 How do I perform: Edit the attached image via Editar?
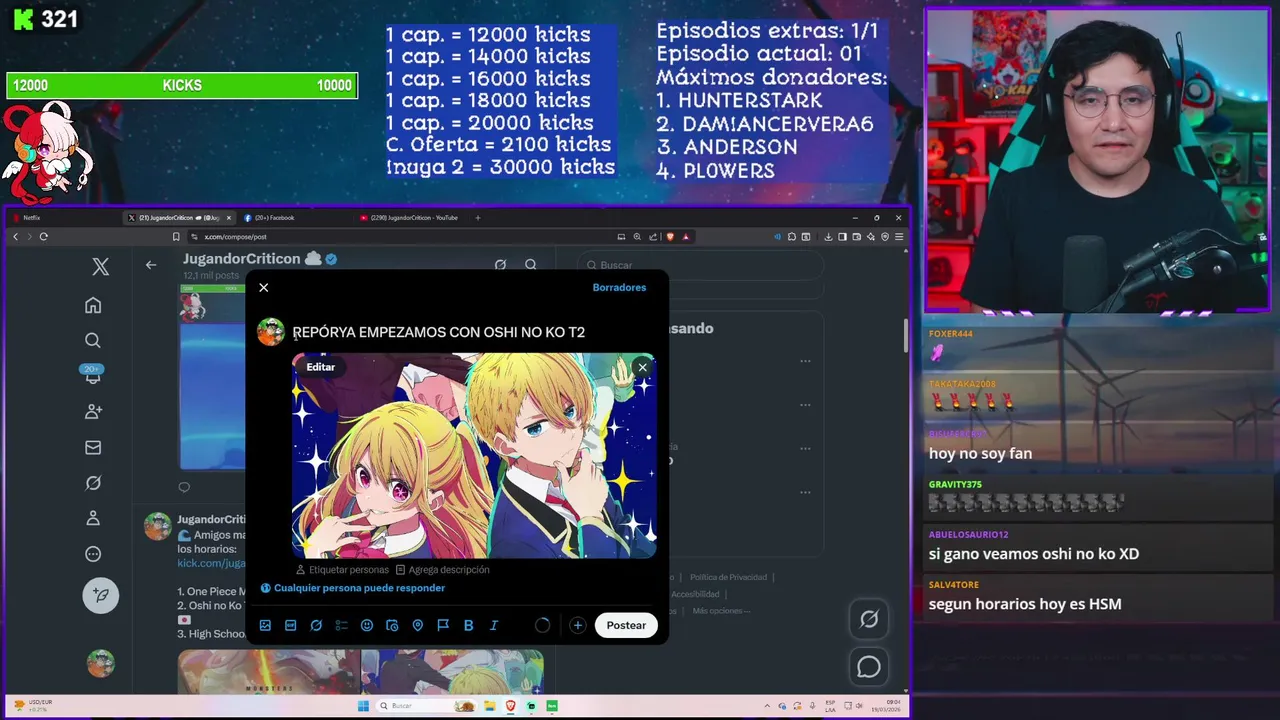[x=321, y=367]
